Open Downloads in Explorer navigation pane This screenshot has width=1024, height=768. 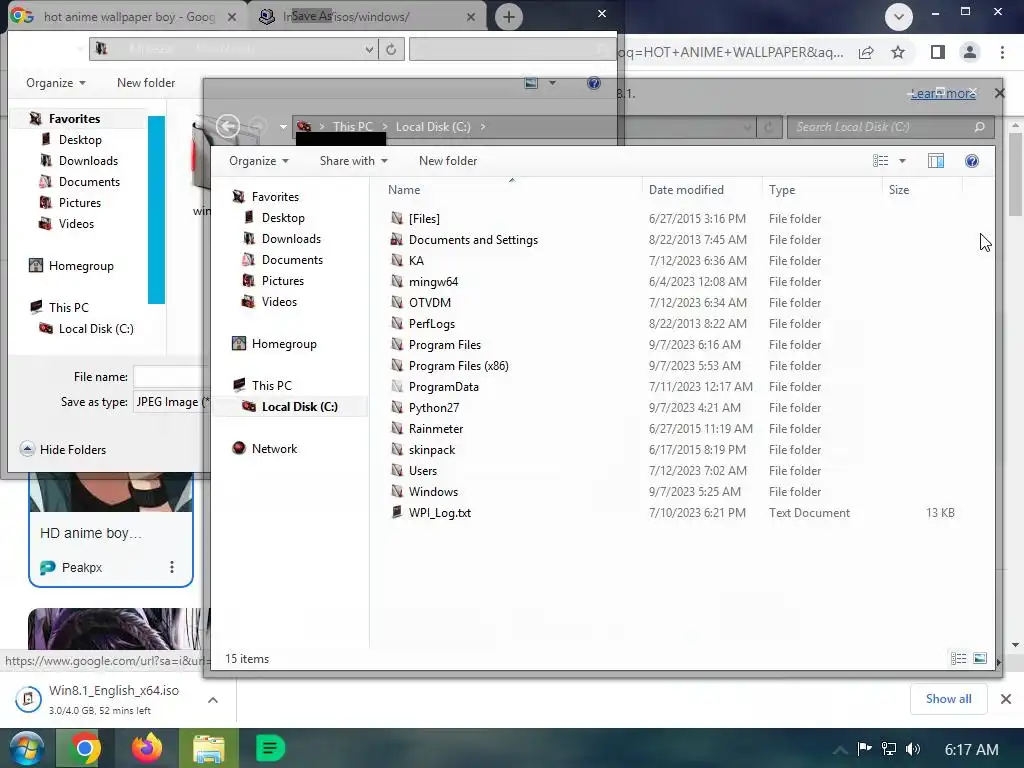pos(291,238)
